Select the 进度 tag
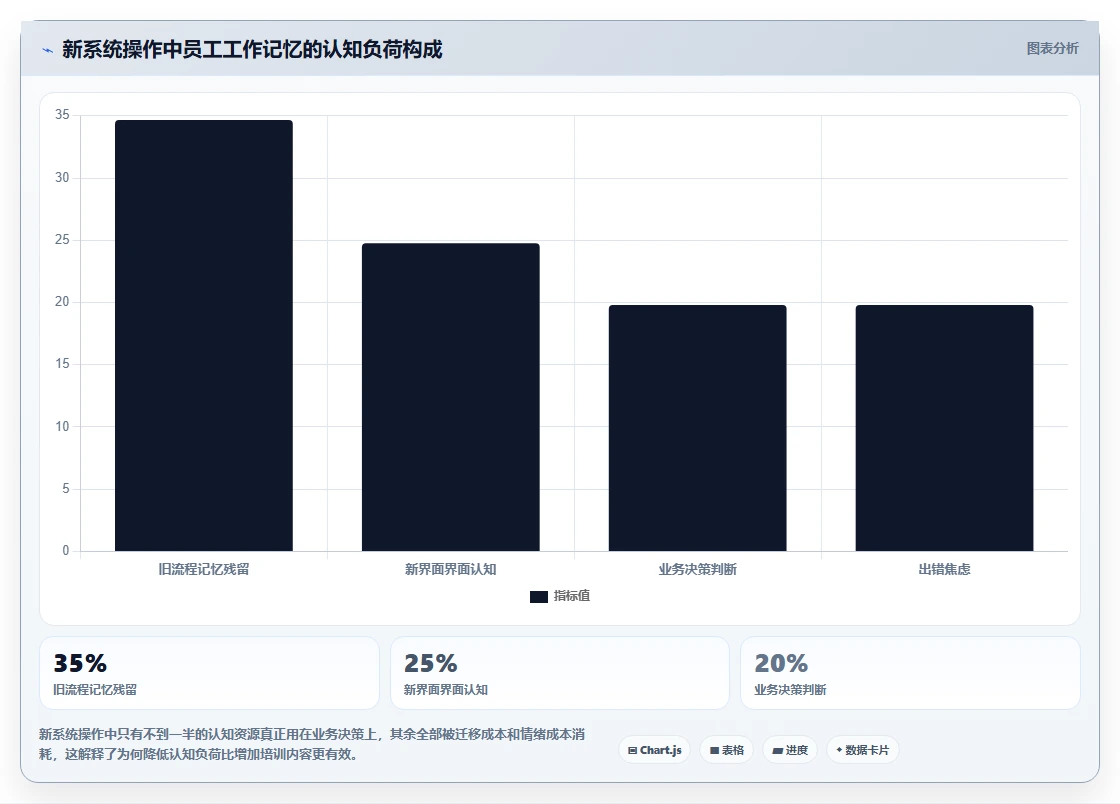 pyautogui.click(x=790, y=750)
